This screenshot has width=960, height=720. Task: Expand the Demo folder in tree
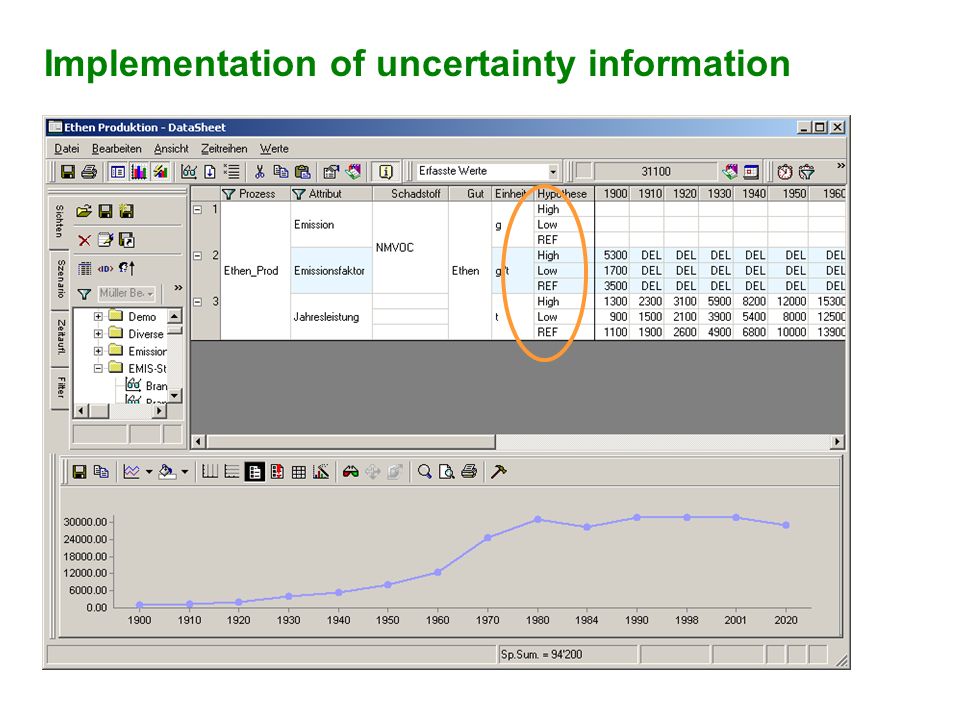coord(98,317)
